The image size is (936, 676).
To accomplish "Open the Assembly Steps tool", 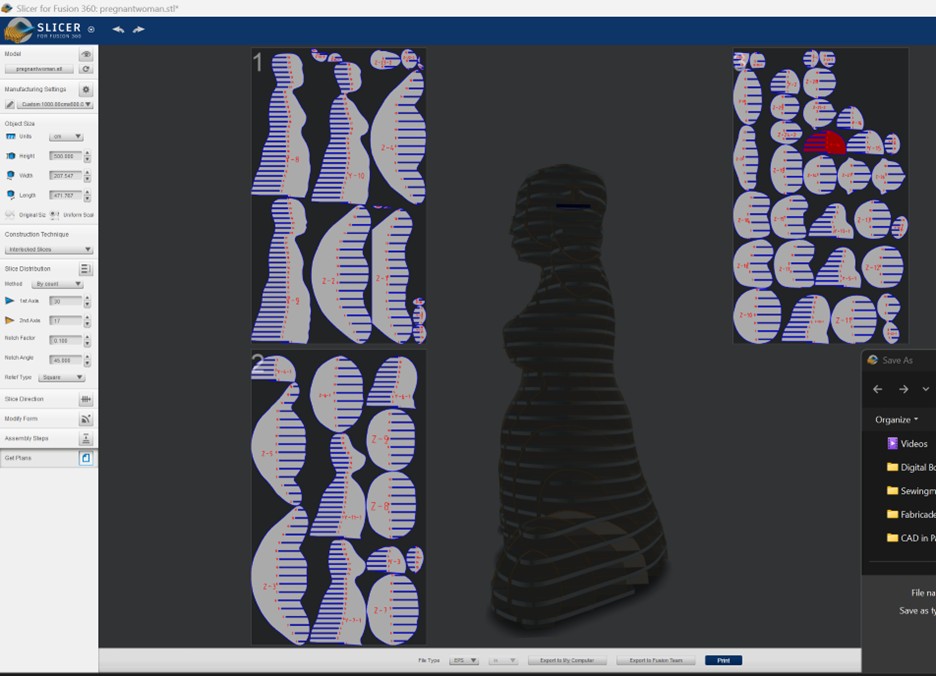I will 86,439.
